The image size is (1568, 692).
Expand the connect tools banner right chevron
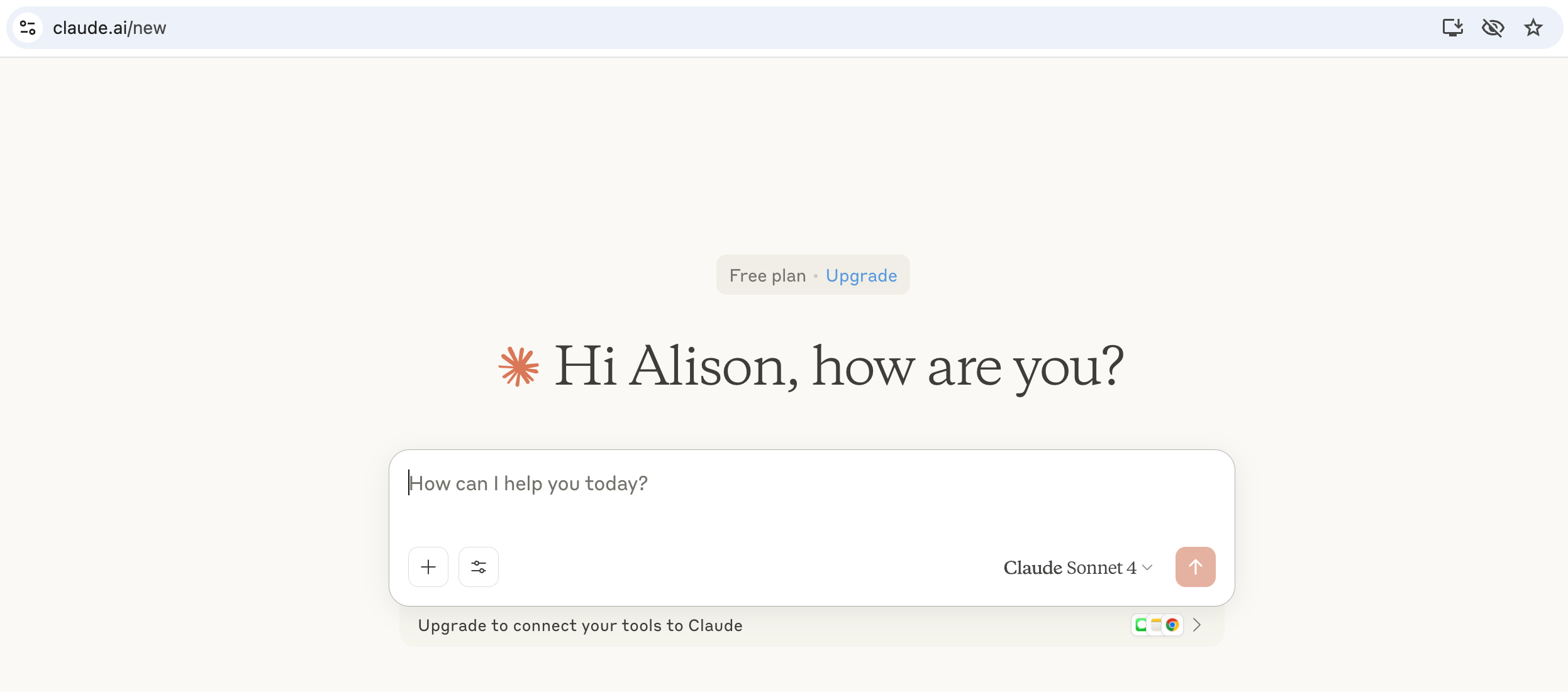pyautogui.click(x=1197, y=625)
